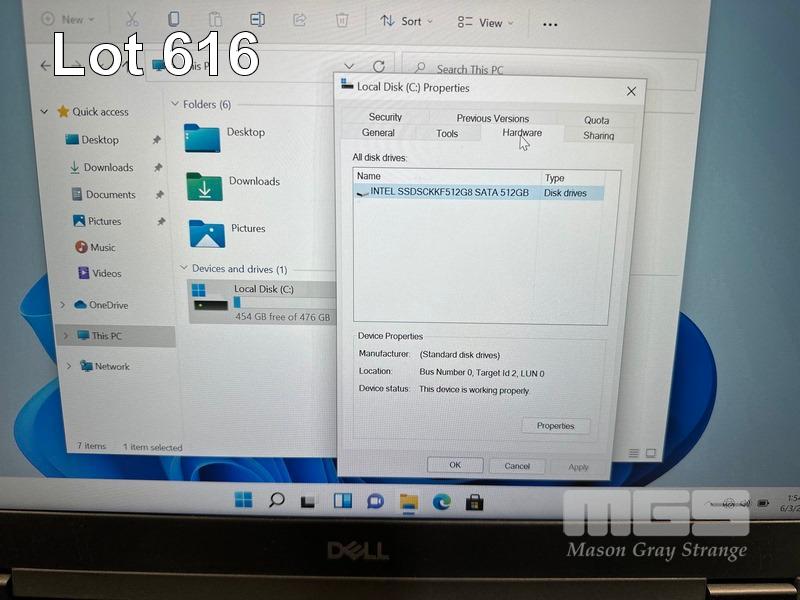This screenshot has width=800, height=600.
Task: Expand the OneDrive tree node
Action: pos(64,305)
